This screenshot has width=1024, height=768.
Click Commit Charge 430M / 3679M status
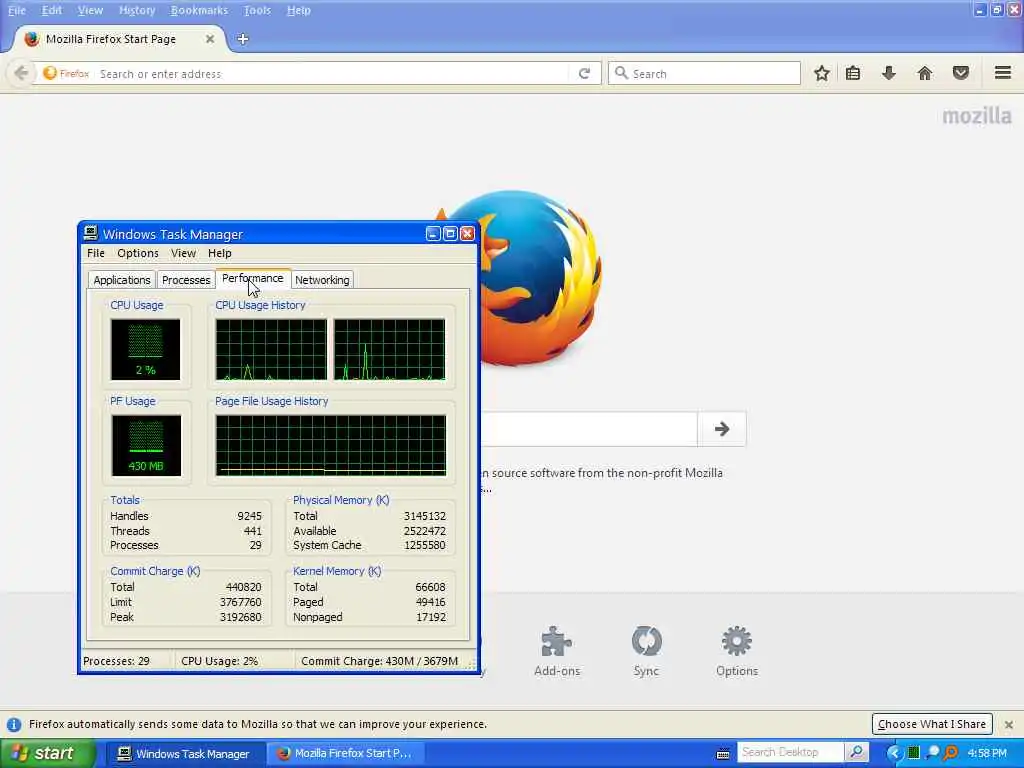click(379, 661)
